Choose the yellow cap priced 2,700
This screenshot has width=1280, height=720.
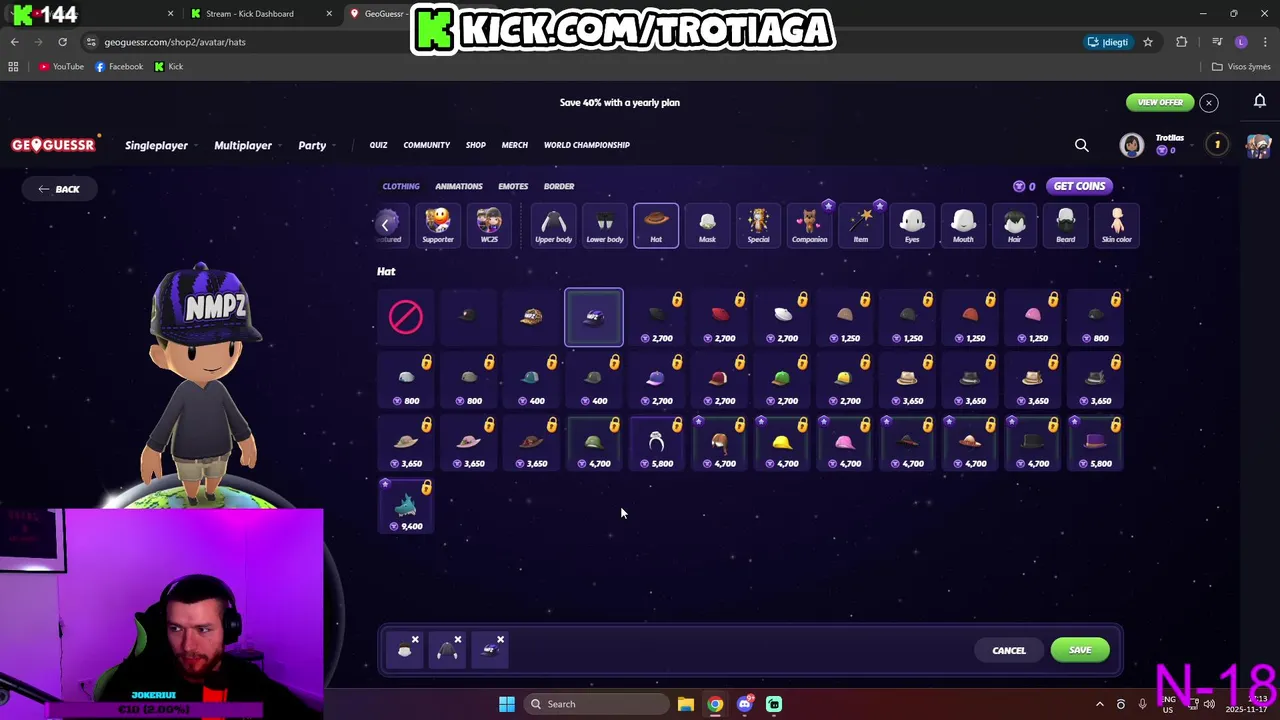point(844,380)
